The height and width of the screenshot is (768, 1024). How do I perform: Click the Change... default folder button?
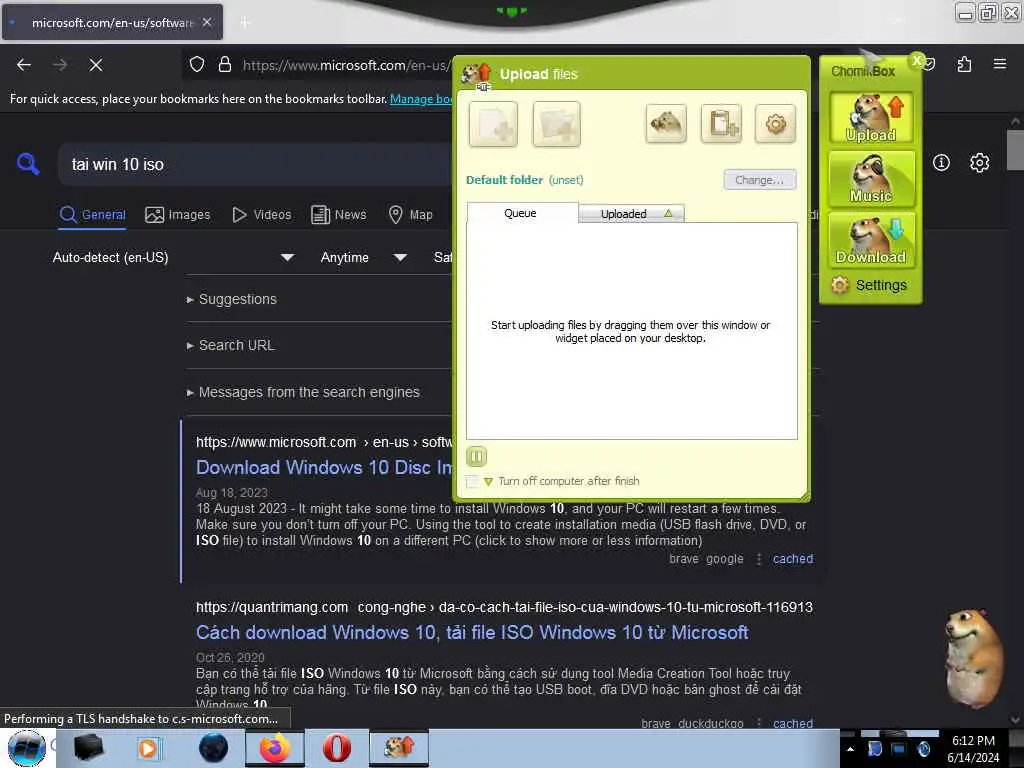tap(760, 180)
